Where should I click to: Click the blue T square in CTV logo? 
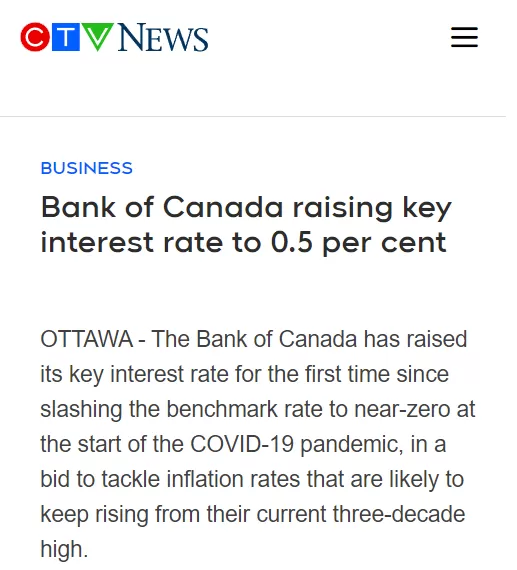click(x=66, y=37)
